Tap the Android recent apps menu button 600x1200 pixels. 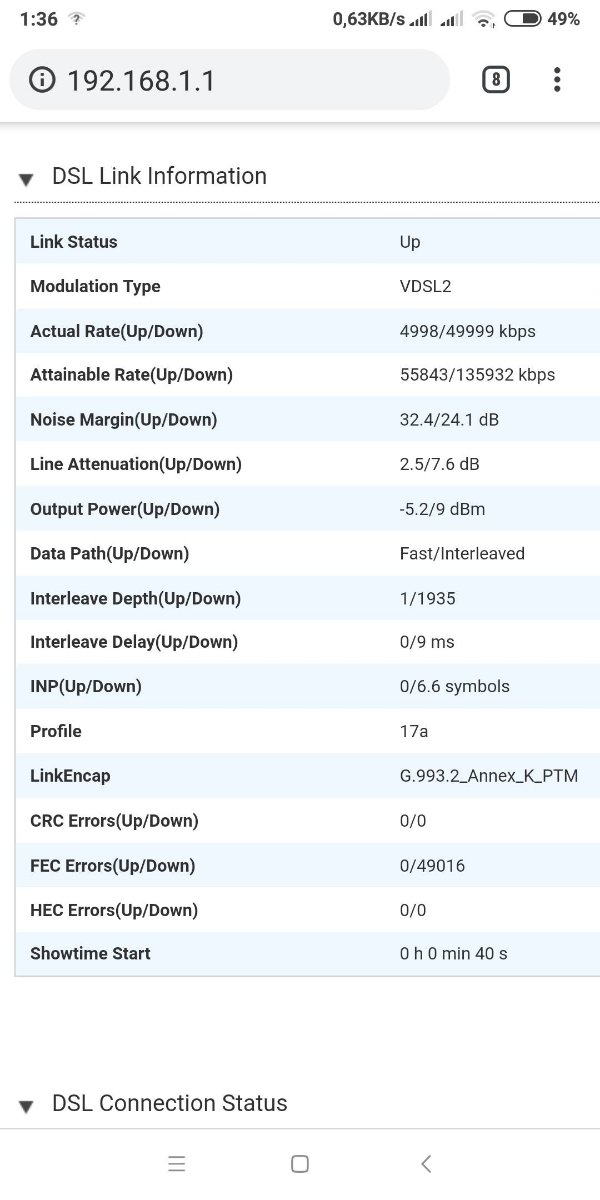[177, 1163]
